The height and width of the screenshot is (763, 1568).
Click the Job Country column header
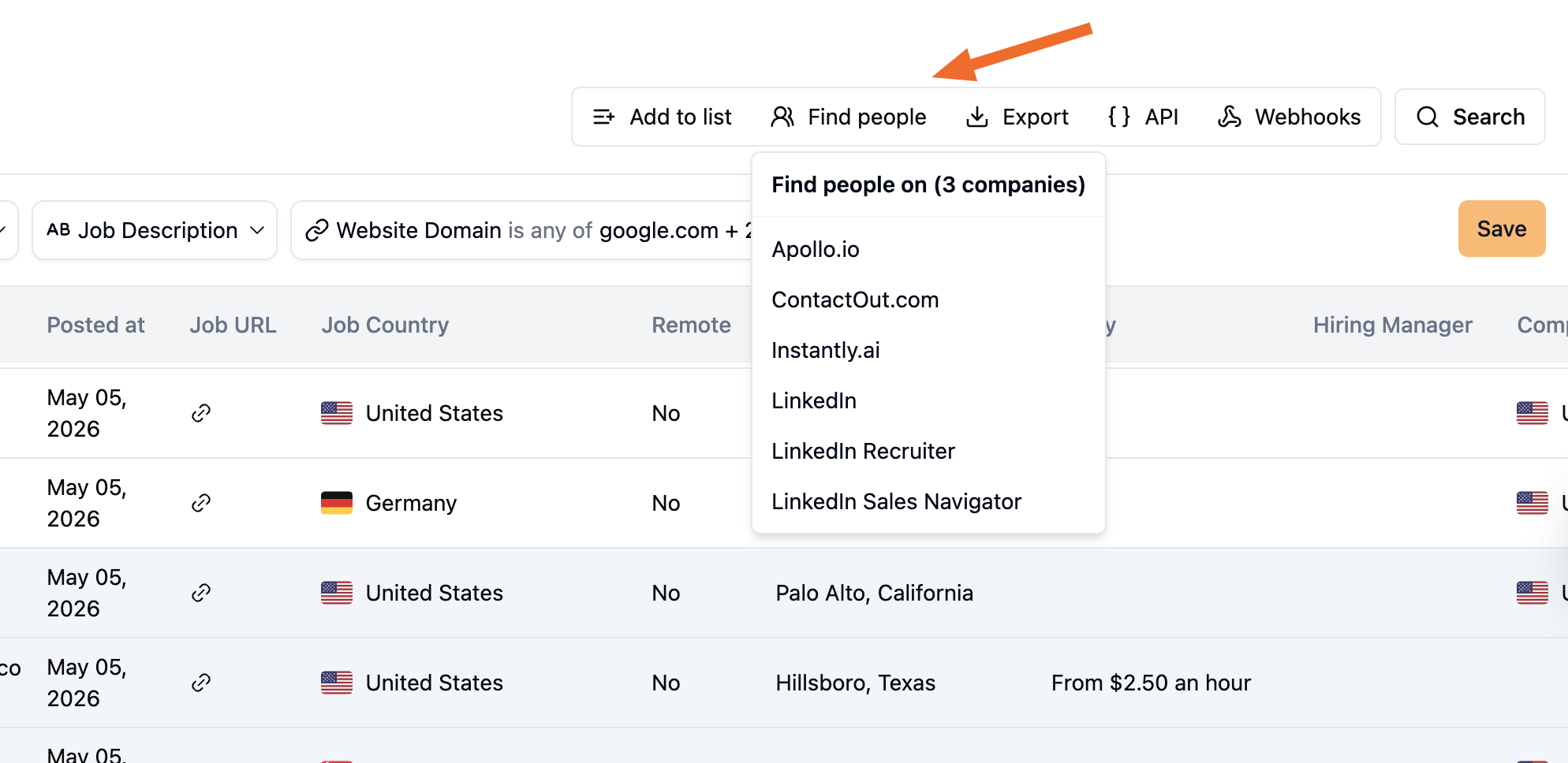[385, 325]
